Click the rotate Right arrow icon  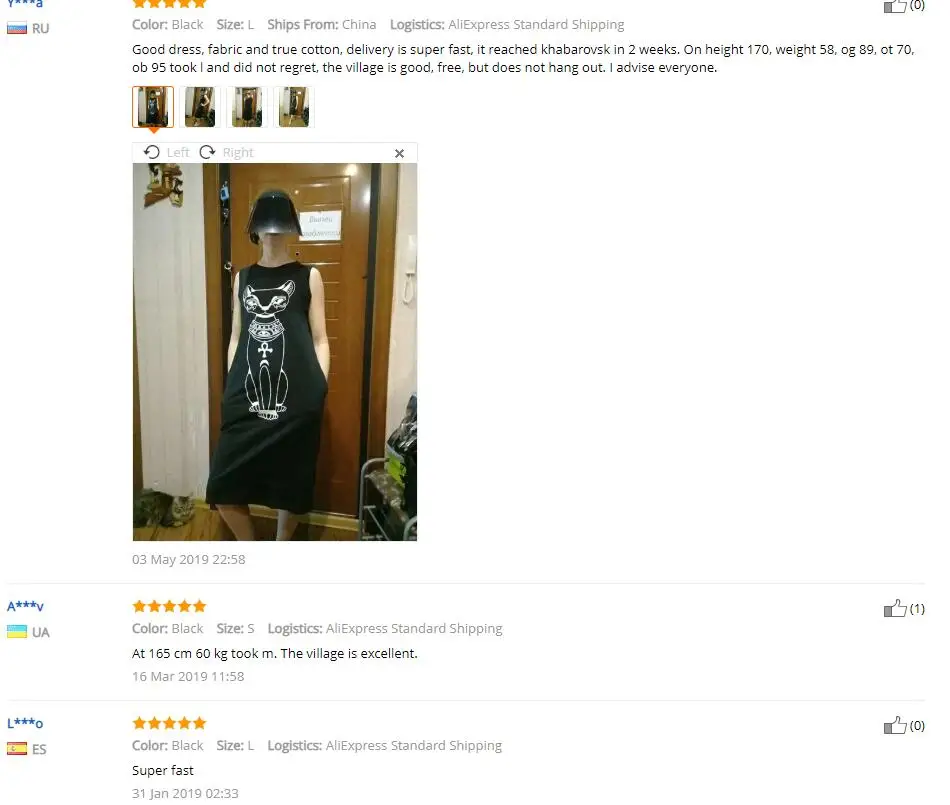(x=207, y=152)
